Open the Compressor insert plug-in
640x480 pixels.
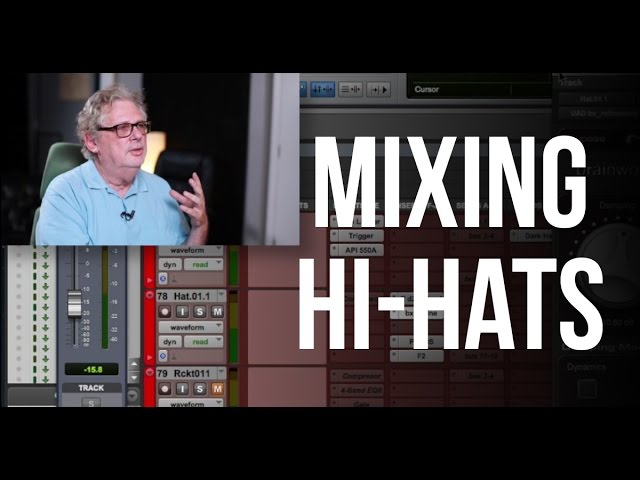click(357, 376)
